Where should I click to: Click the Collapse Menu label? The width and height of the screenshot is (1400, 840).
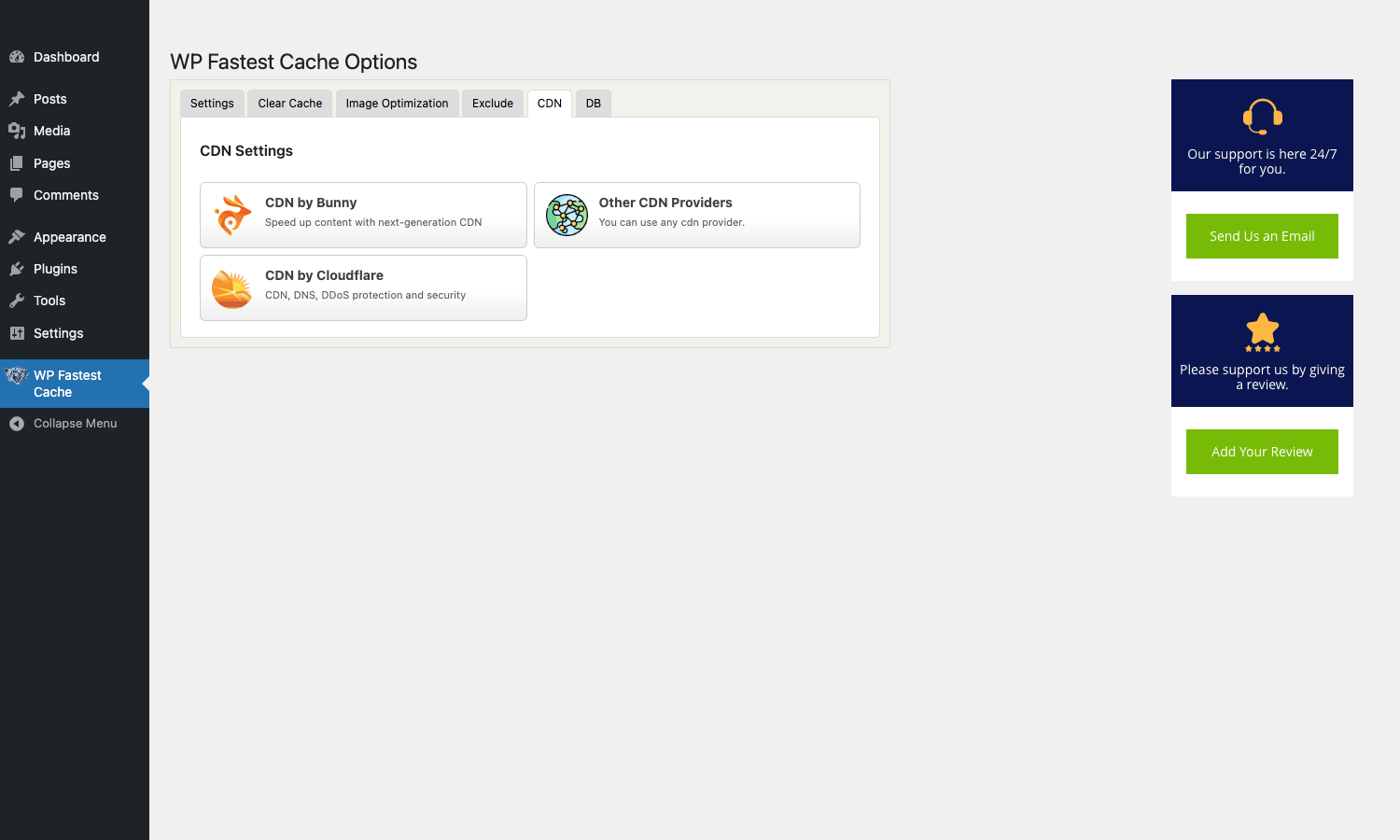(x=76, y=424)
